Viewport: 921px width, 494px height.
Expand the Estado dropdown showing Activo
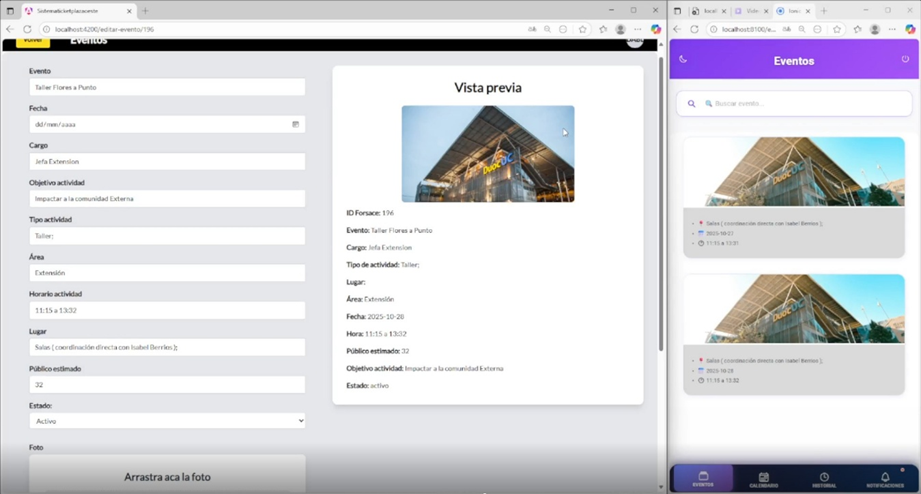click(167, 421)
